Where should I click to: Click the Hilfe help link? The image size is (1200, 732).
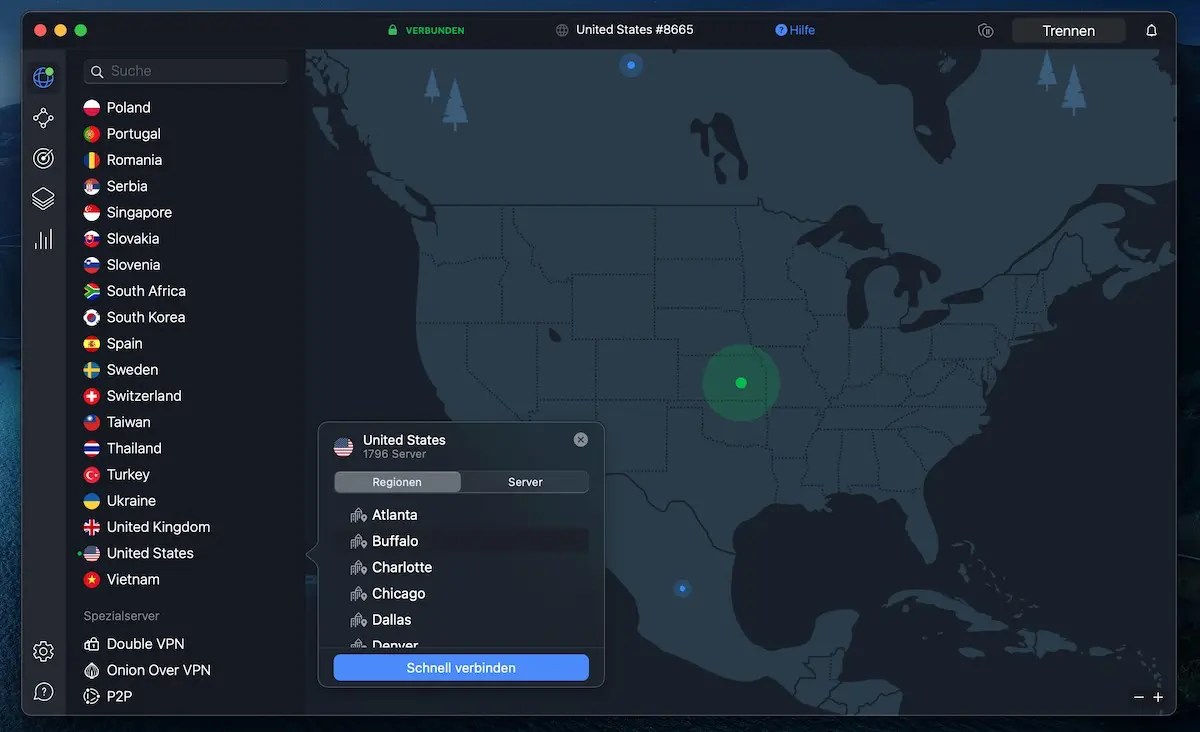(795, 30)
